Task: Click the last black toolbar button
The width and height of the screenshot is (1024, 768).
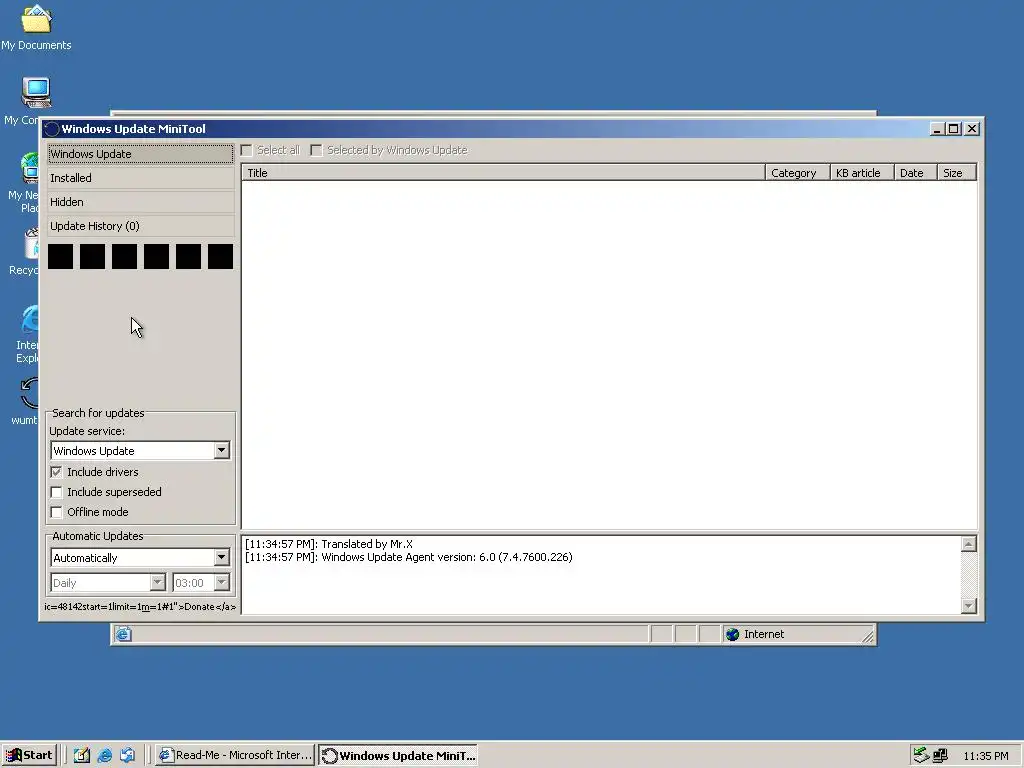Action: coord(221,257)
